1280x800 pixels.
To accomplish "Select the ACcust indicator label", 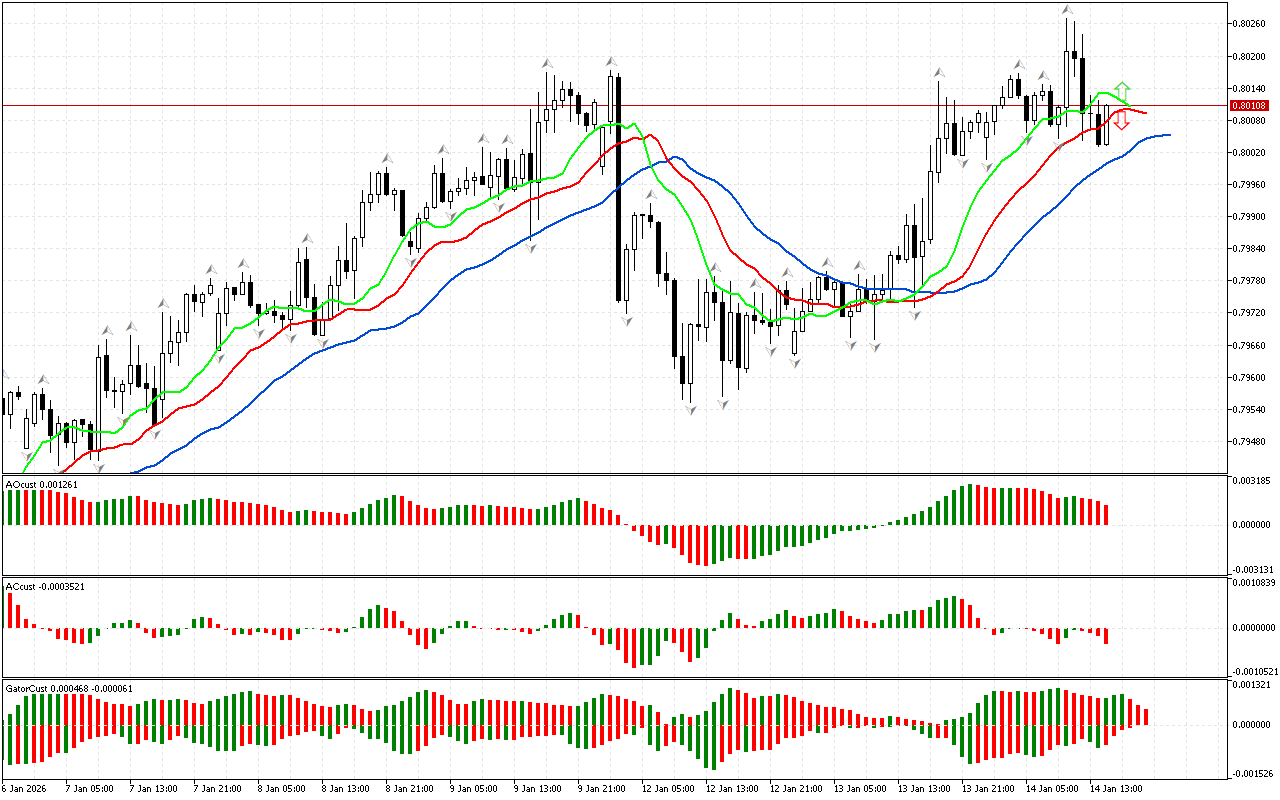I will pos(44,586).
